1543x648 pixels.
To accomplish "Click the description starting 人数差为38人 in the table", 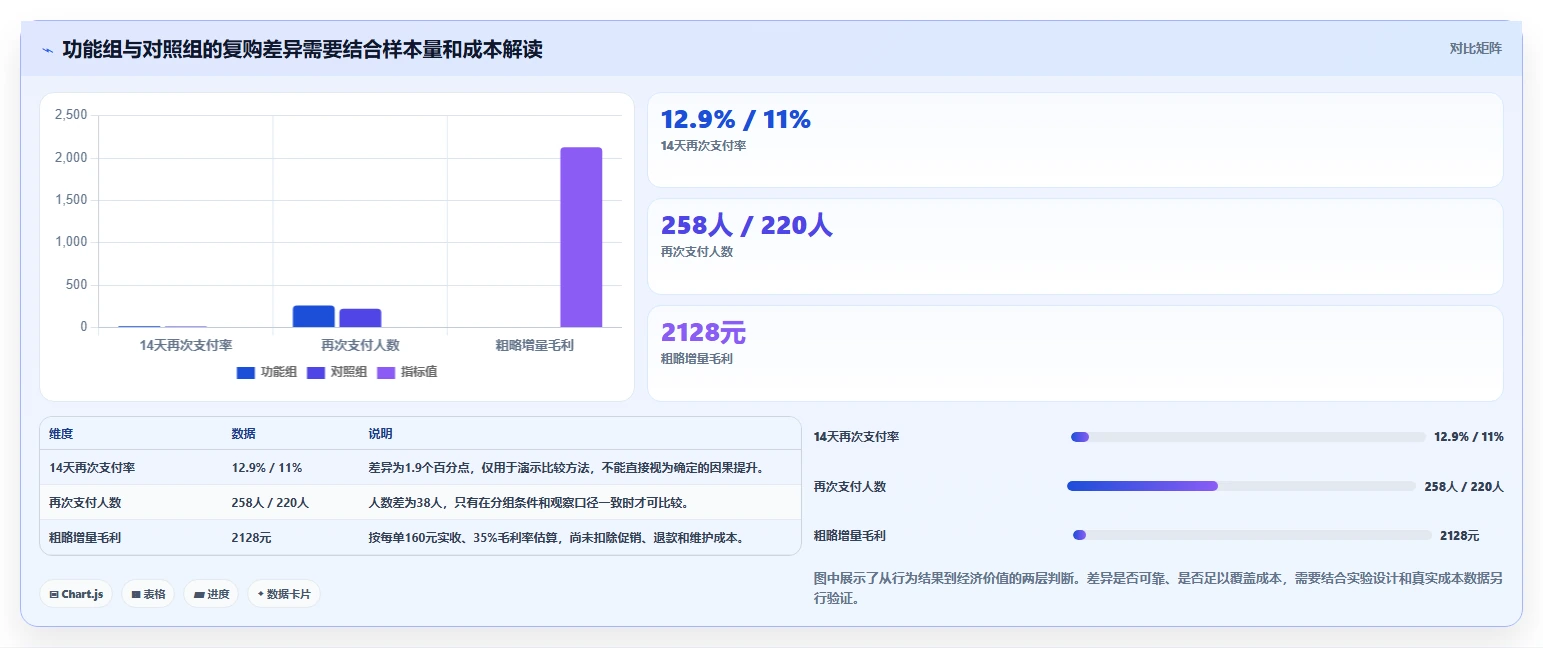I will 528,503.
